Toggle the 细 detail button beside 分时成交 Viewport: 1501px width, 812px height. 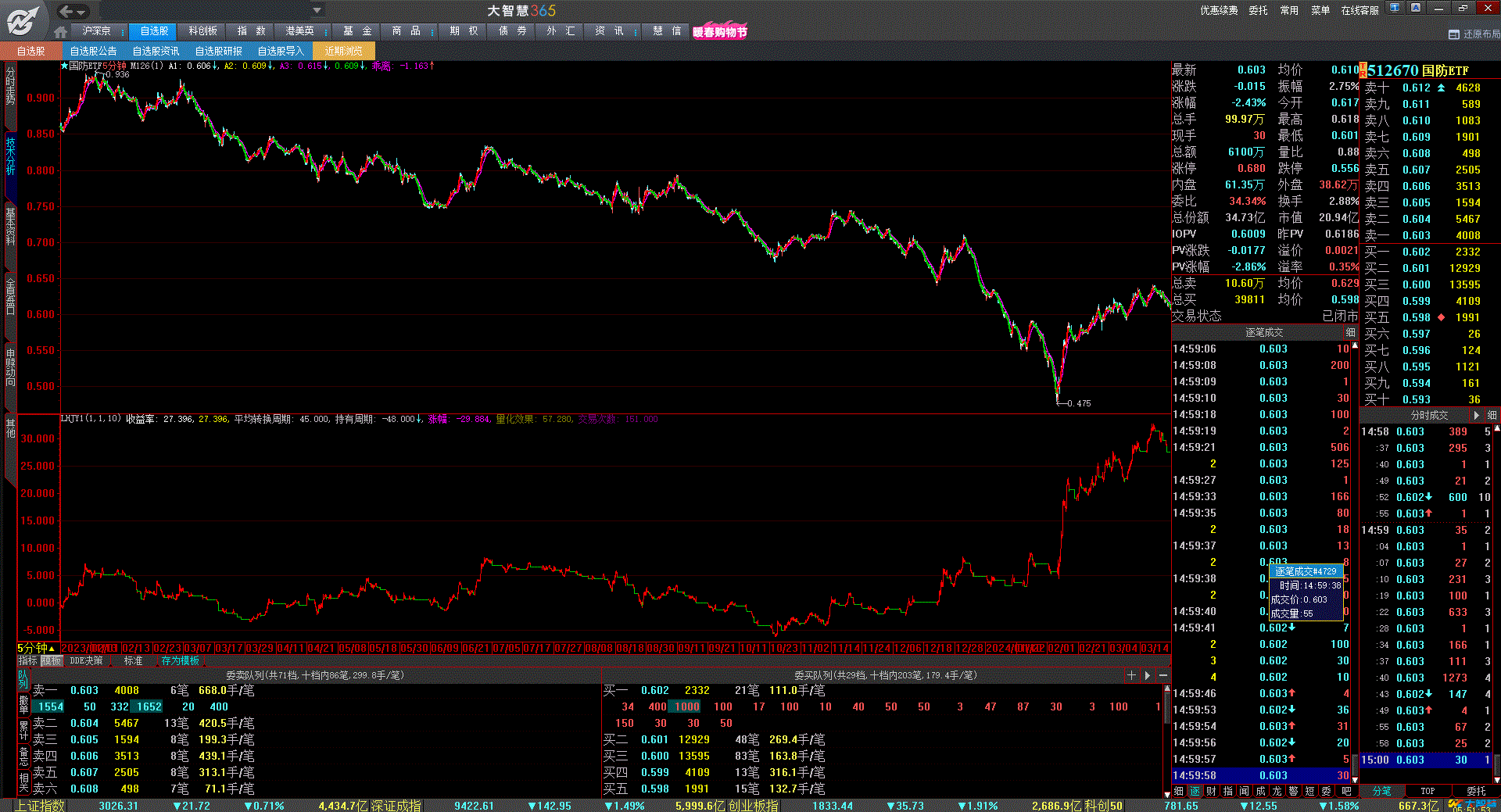pyautogui.click(x=1492, y=416)
